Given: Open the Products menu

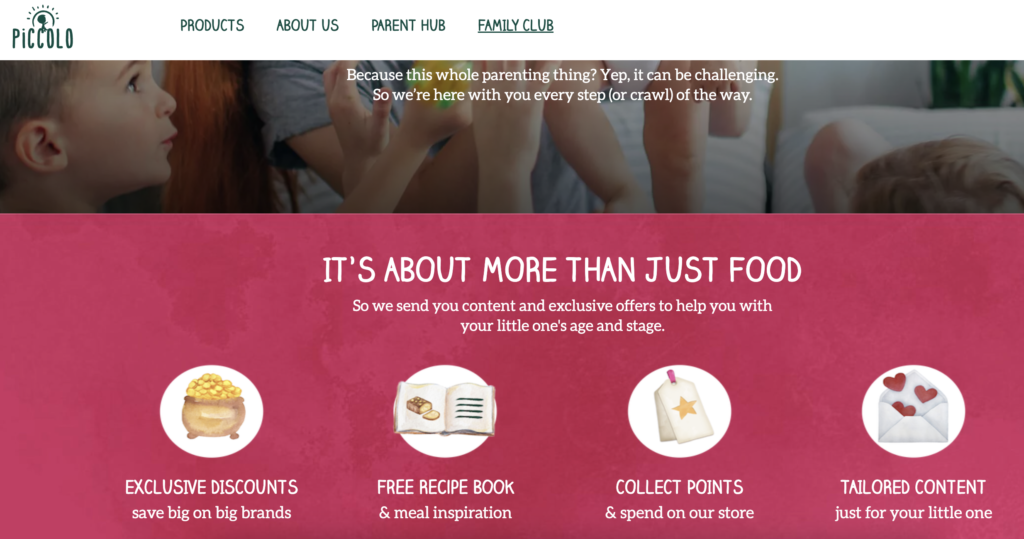Looking at the screenshot, I should (x=212, y=25).
